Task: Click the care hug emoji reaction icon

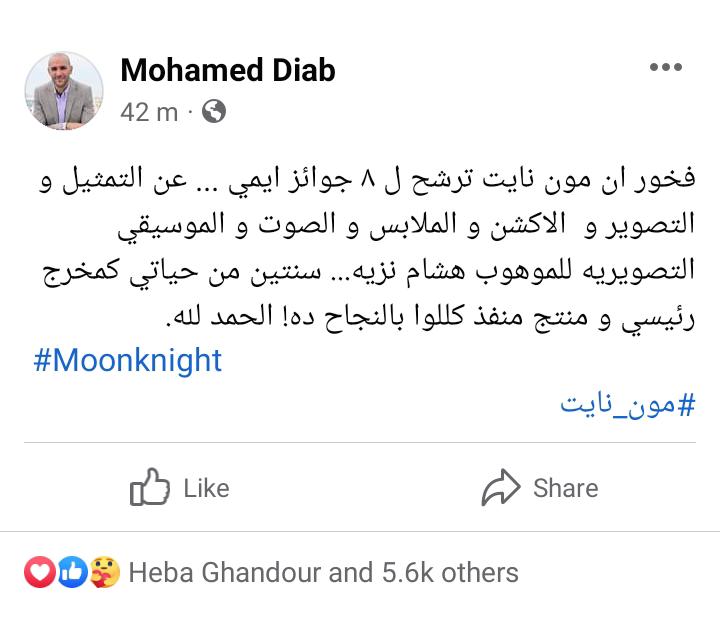Action: [x=104, y=573]
